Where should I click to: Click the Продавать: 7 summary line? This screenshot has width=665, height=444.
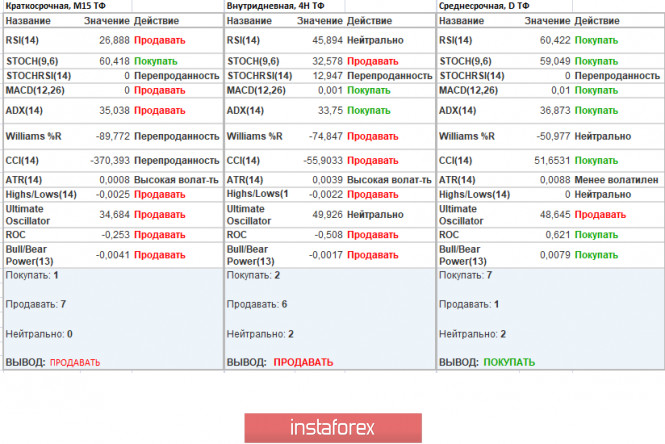[x=36, y=304]
